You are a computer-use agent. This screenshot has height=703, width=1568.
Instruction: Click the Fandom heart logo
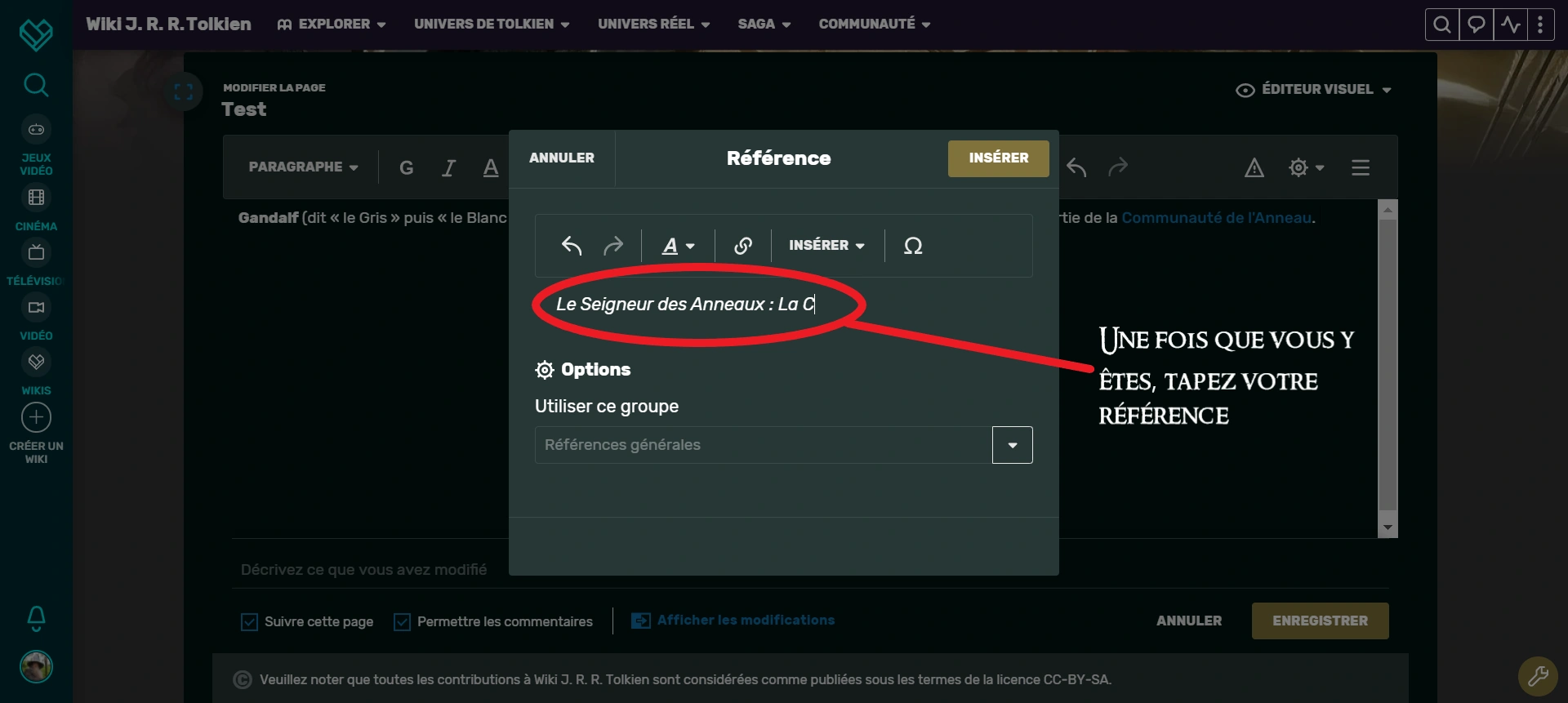36,33
